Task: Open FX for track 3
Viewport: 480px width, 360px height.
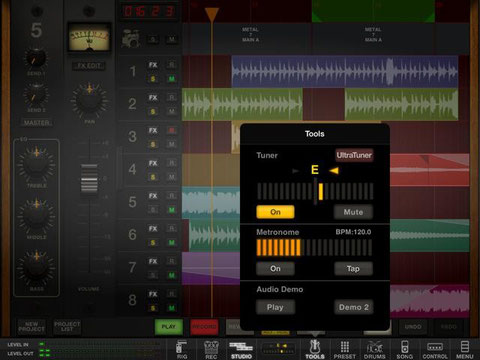Action: point(153,130)
